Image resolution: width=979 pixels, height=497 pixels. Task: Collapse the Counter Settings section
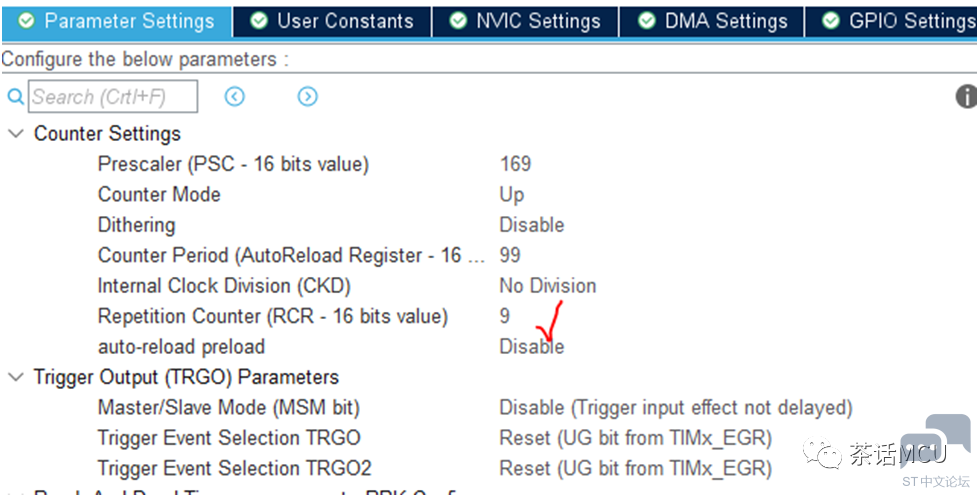pyautogui.click(x=16, y=134)
